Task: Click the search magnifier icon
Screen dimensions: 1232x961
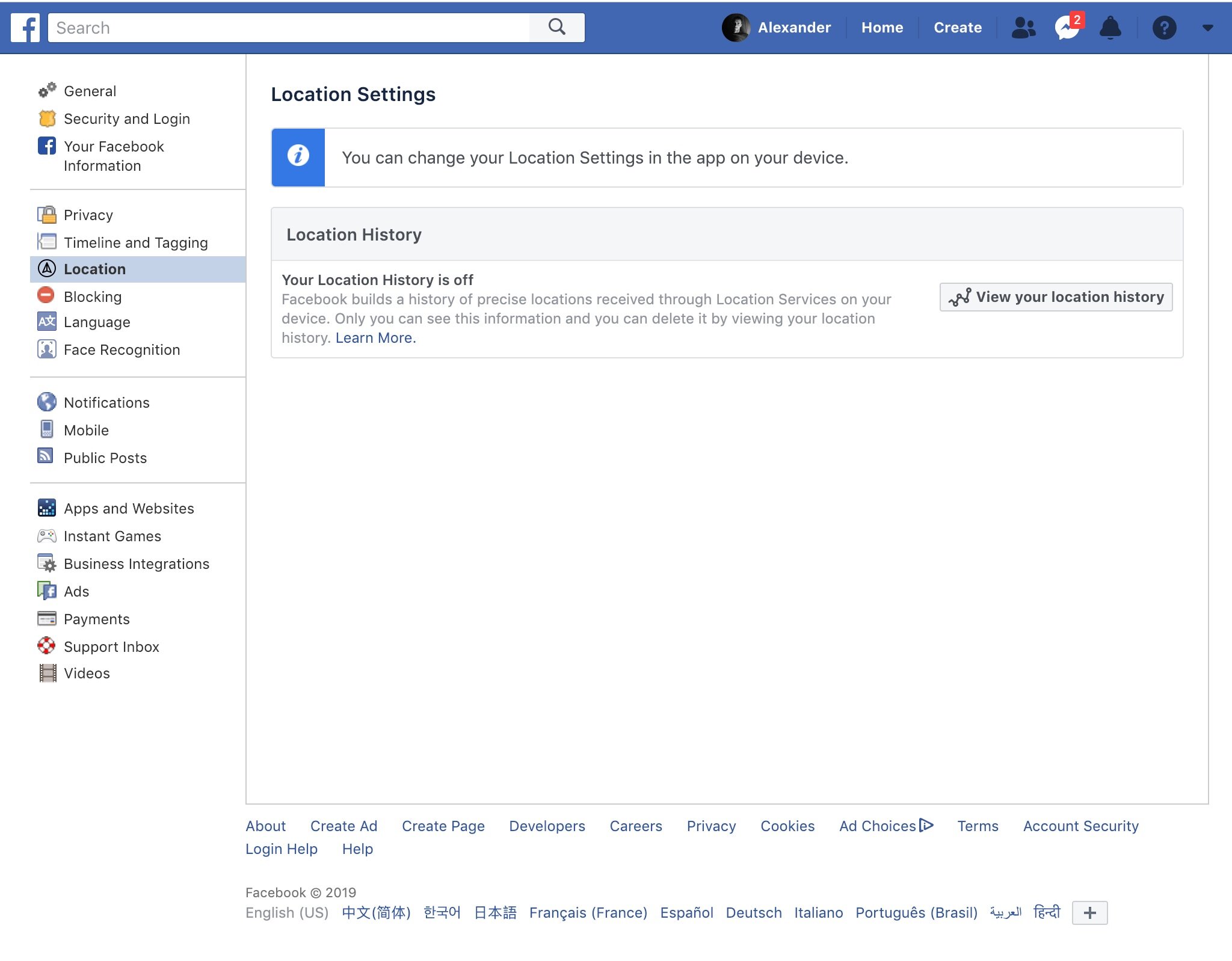Action: pyautogui.click(x=556, y=27)
